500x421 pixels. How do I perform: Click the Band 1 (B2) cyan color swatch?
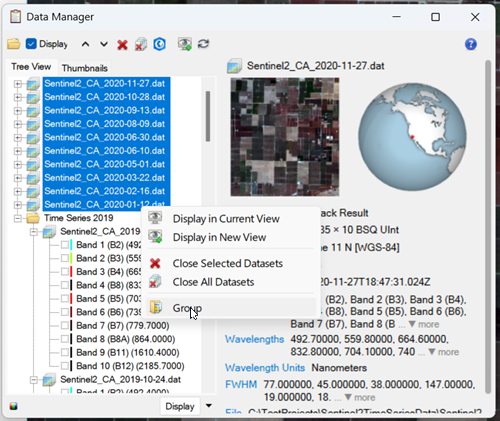click(x=71, y=245)
